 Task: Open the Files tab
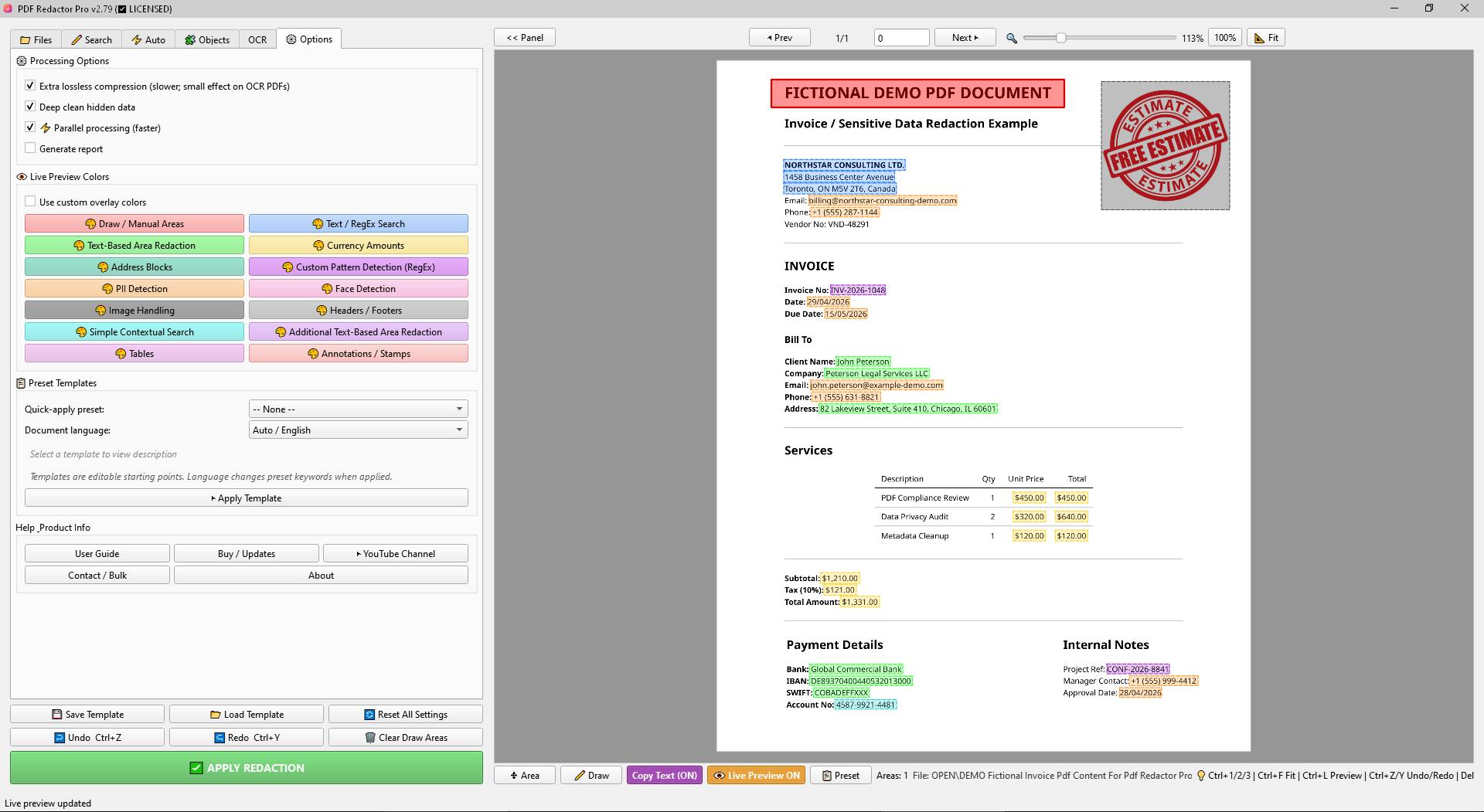coord(36,39)
